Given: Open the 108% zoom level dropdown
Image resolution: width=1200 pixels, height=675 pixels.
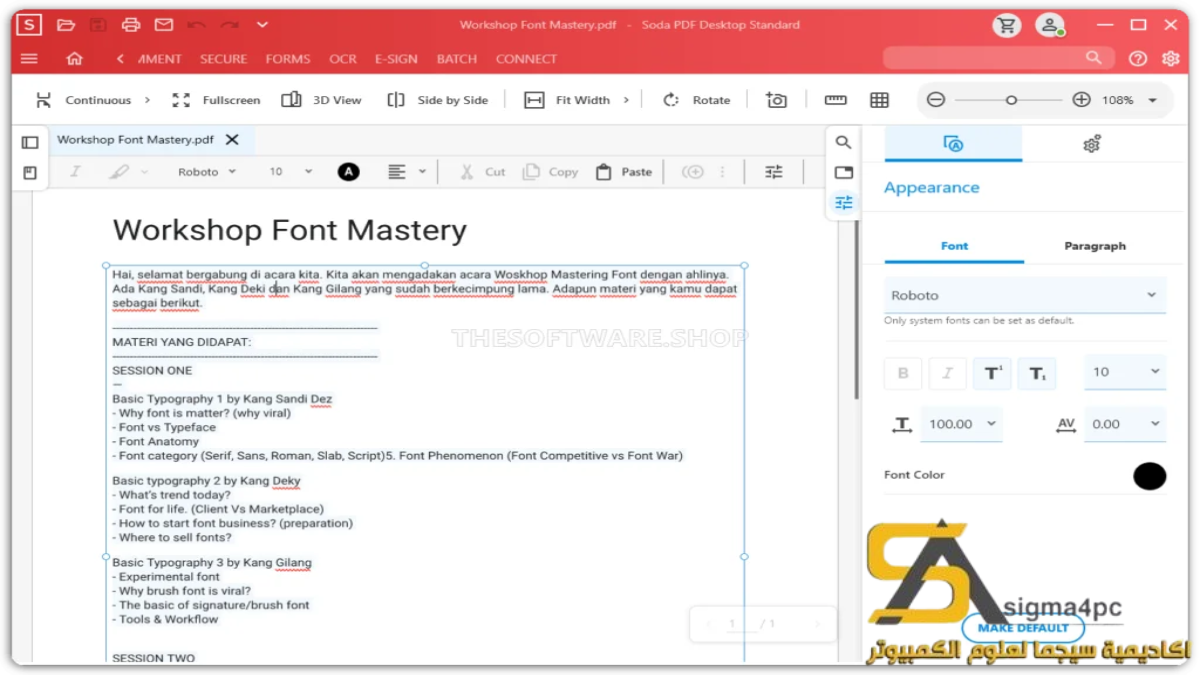Looking at the screenshot, I should click(1152, 100).
